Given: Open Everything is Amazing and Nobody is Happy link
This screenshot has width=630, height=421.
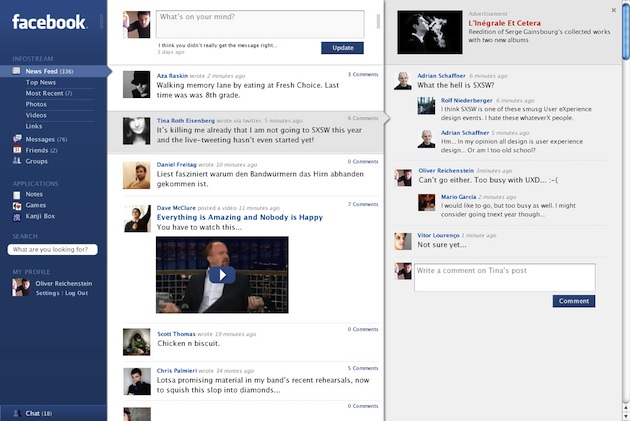Looking at the screenshot, I should click(x=239, y=217).
